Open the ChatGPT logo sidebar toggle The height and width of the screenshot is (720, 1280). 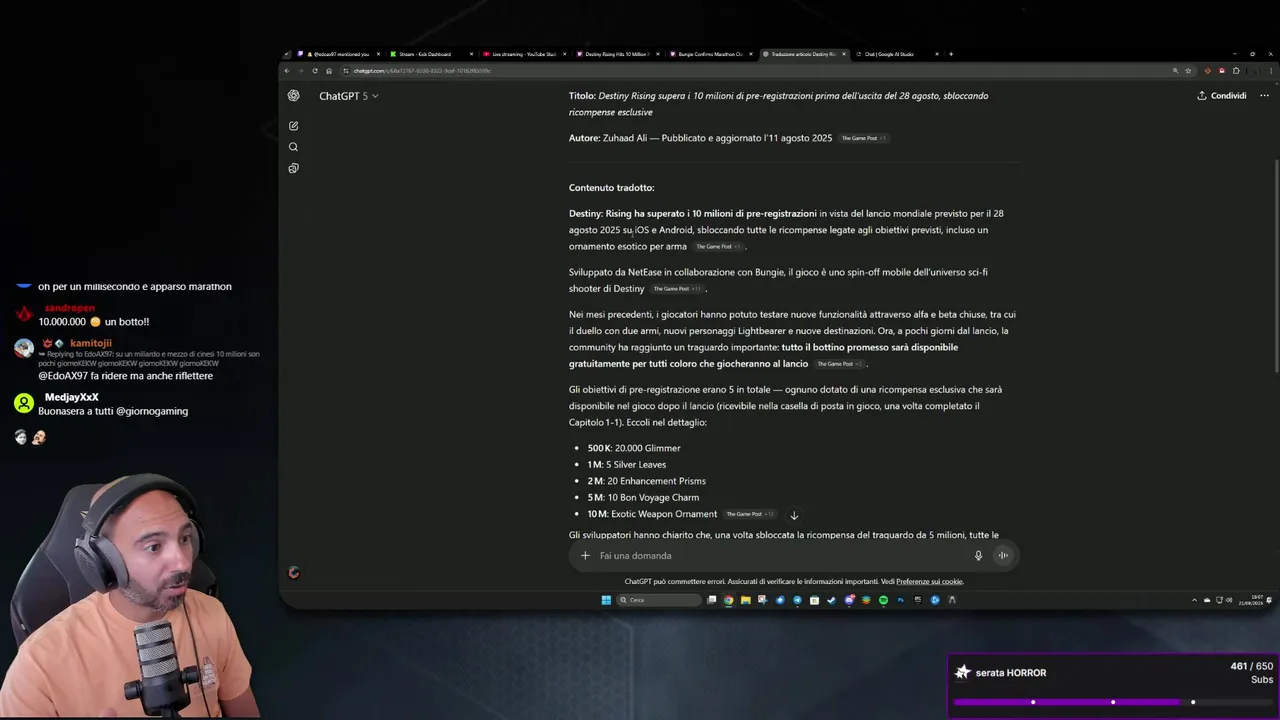pos(293,96)
